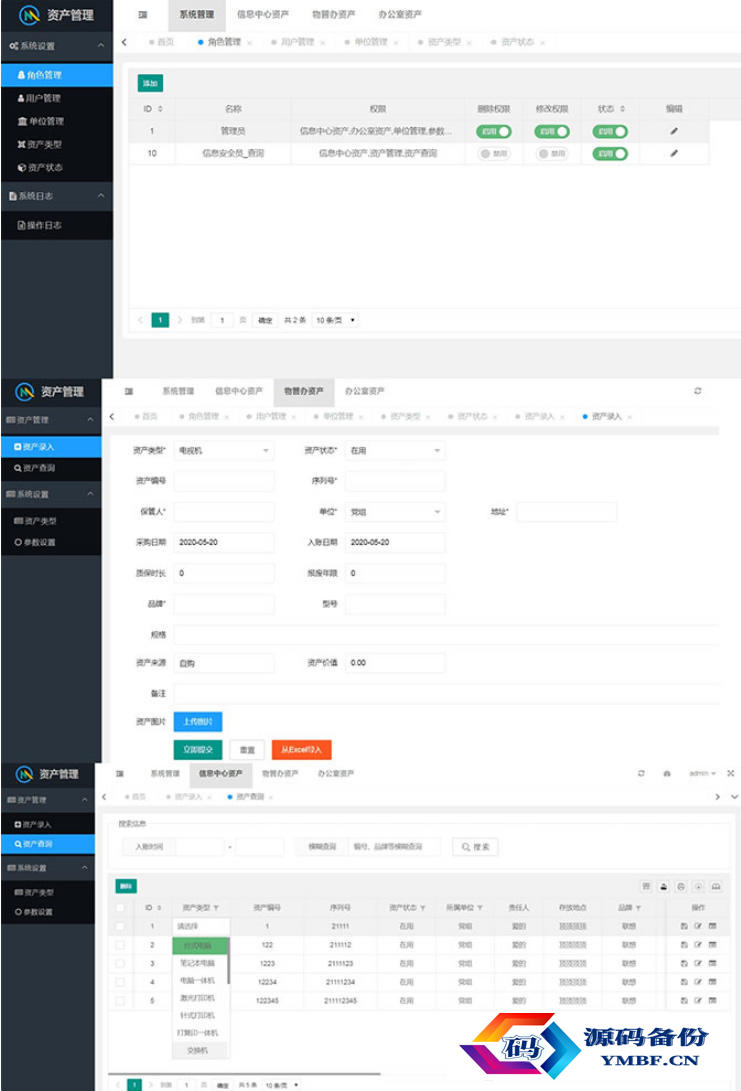Filter asset table by 资产状态 column
This screenshot has height=1091, width=741.
pyautogui.click(x=422, y=908)
